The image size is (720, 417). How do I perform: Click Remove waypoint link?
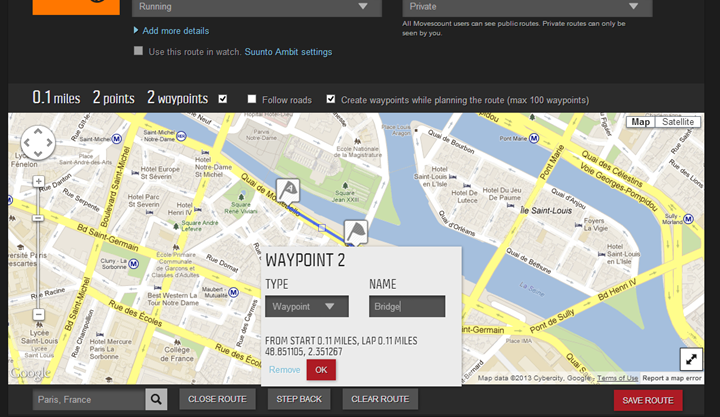(x=285, y=370)
